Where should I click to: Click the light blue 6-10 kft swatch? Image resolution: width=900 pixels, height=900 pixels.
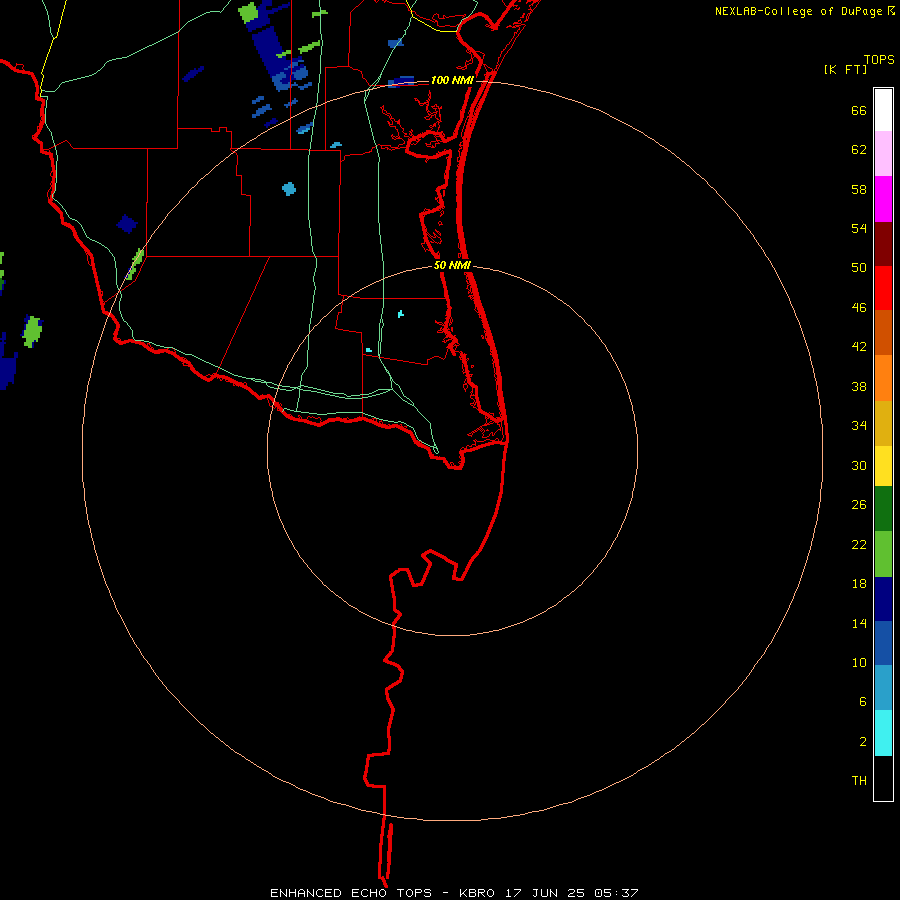[883, 688]
